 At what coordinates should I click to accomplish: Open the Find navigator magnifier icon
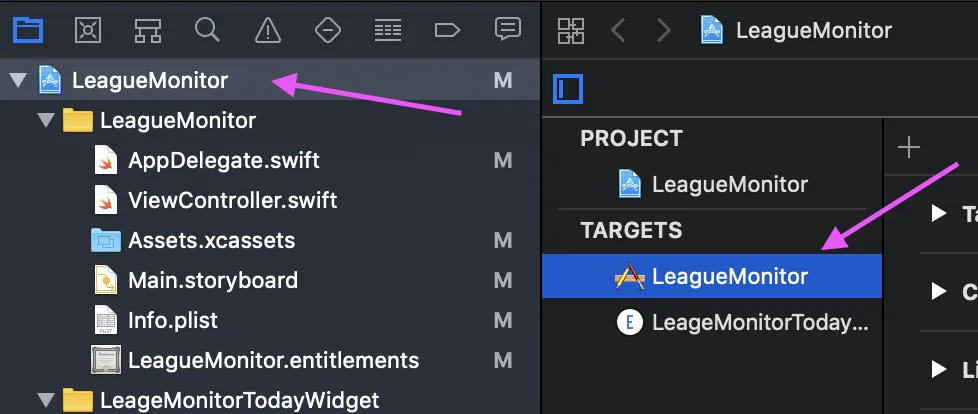[x=207, y=30]
